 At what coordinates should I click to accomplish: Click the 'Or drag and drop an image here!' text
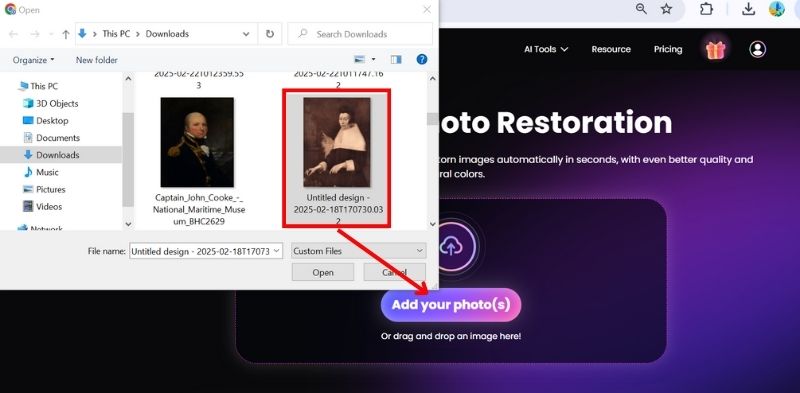coord(451,337)
